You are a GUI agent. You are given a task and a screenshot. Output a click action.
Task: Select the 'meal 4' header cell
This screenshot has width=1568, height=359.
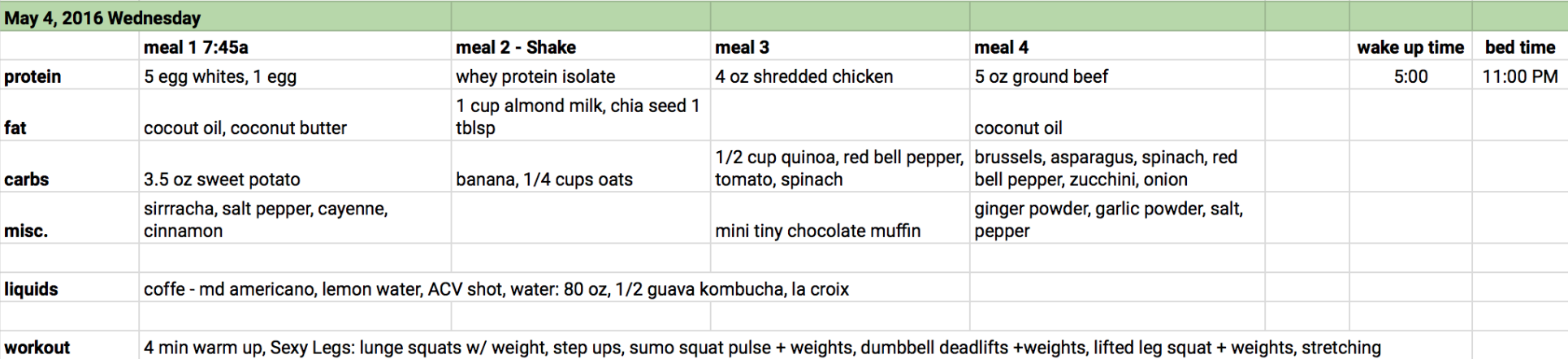point(1117,46)
